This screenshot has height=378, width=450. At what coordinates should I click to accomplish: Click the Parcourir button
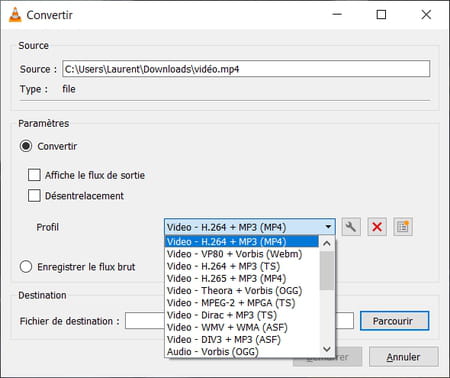click(x=395, y=321)
